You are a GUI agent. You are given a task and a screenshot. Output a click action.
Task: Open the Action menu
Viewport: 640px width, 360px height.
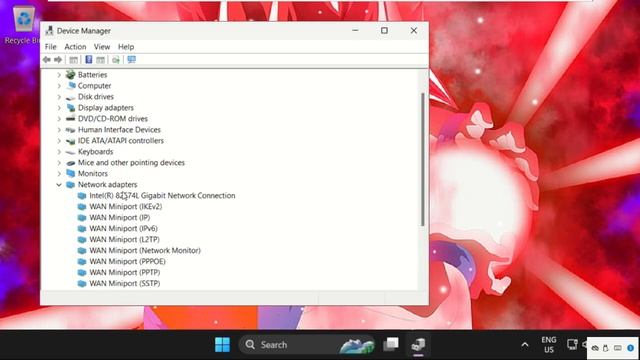point(75,47)
